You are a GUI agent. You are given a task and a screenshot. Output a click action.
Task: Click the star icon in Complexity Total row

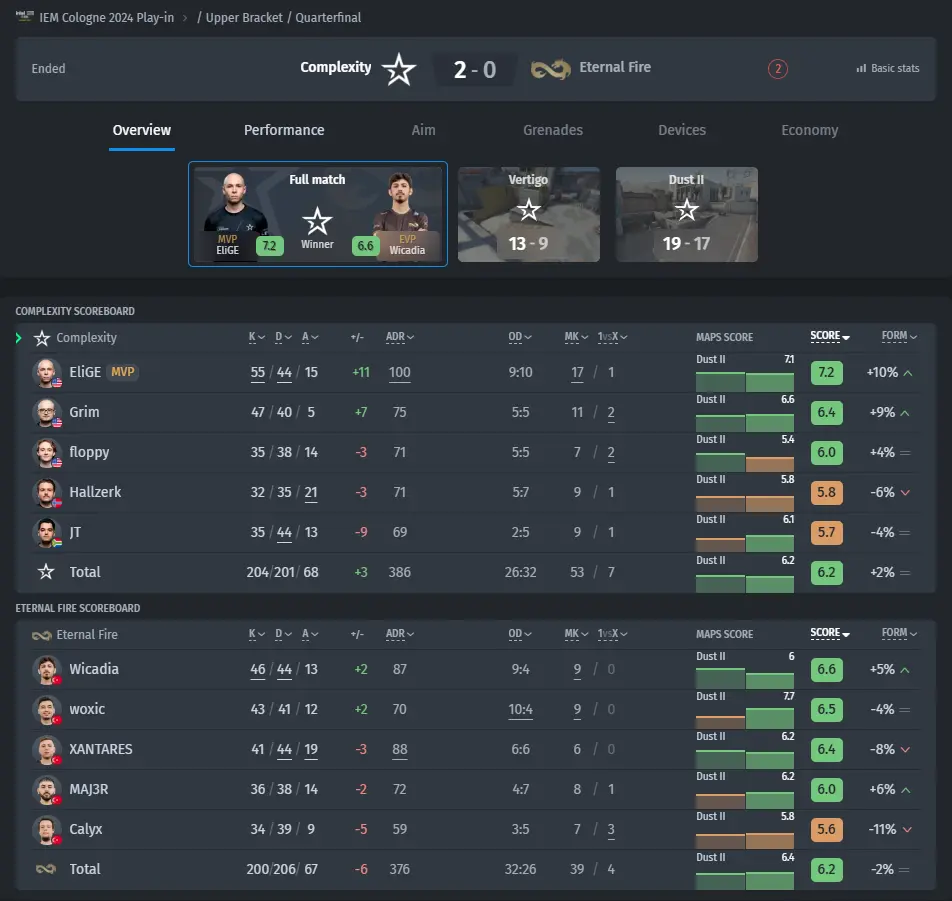click(46, 571)
